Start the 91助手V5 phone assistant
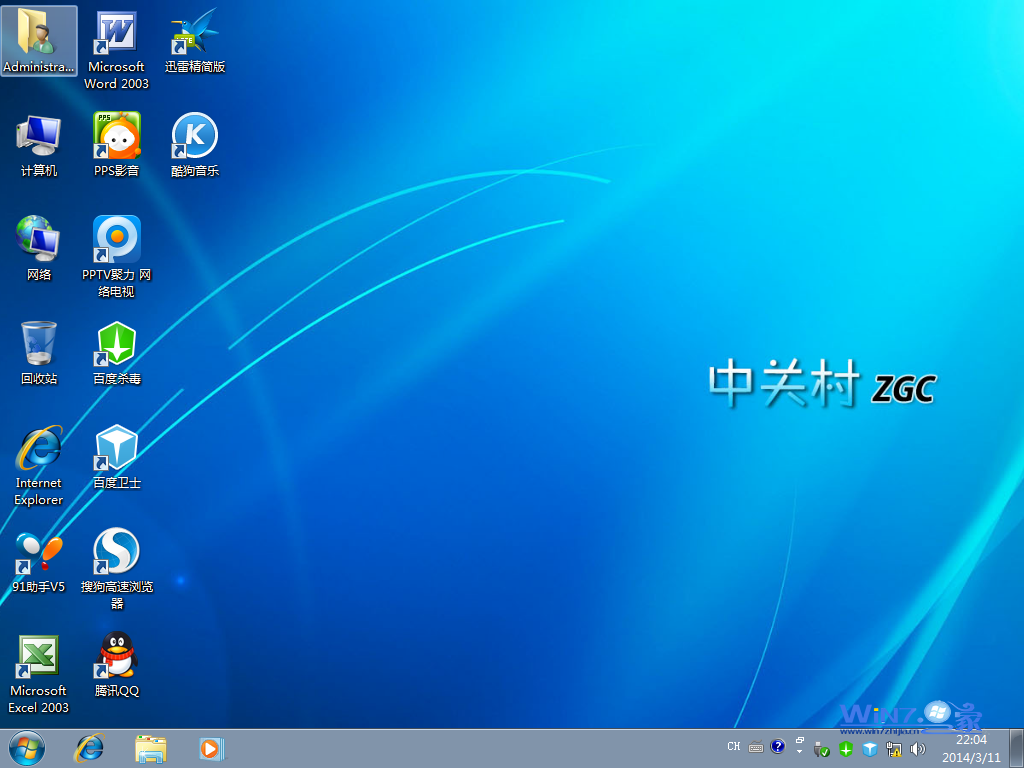The height and width of the screenshot is (768, 1024). point(38,550)
